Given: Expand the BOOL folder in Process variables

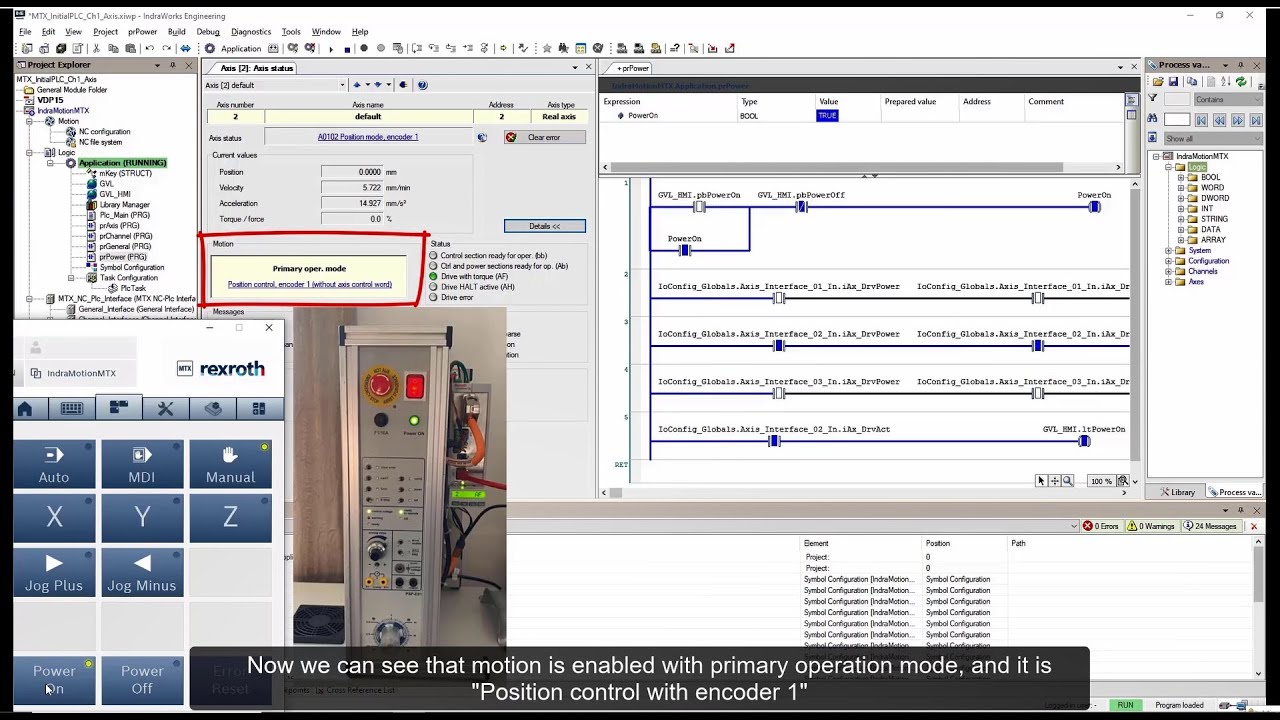Looking at the screenshot, I should point(1180,178).
